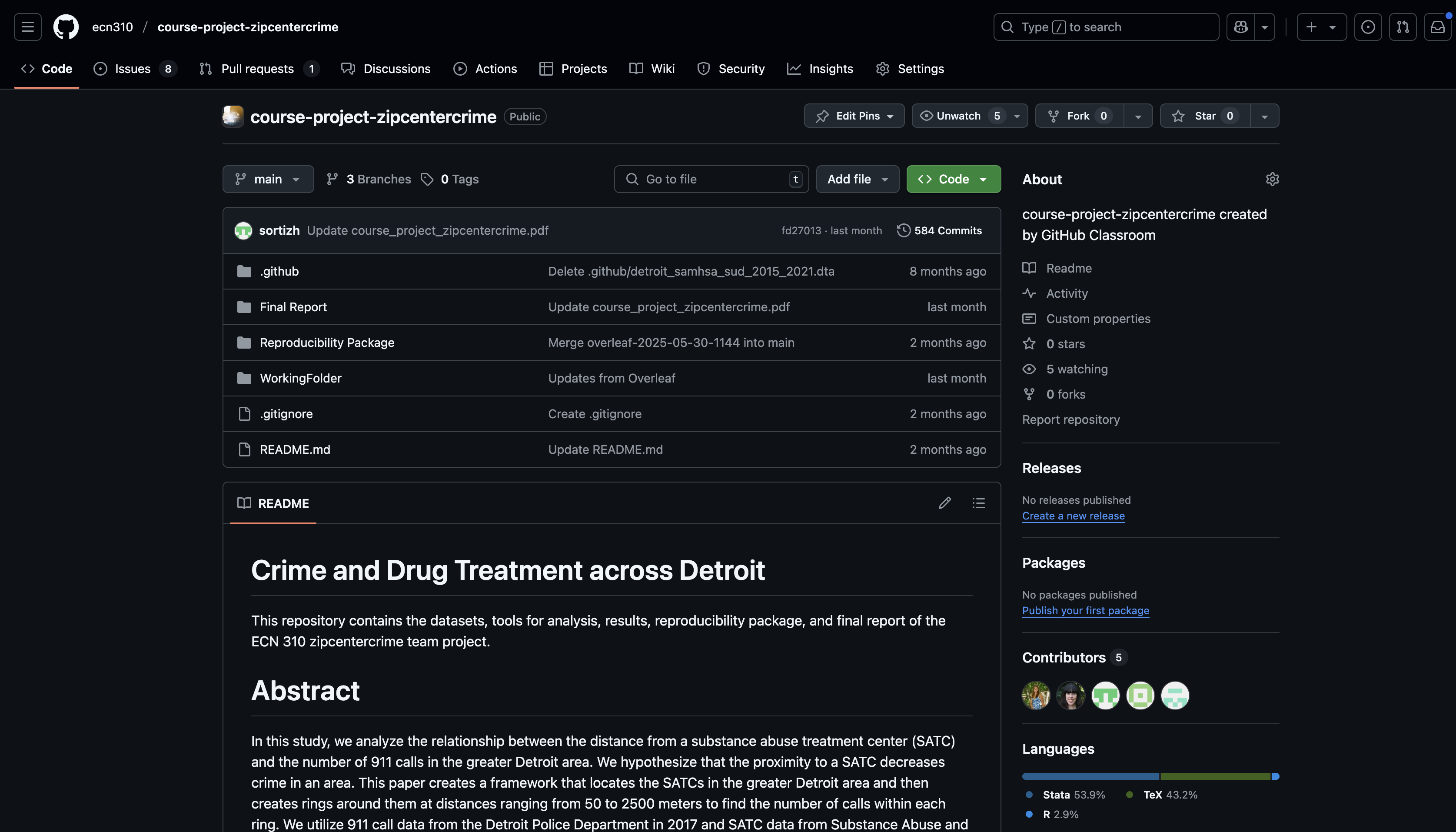This screenshot has width=1456, height=832.
Task: Open the Create new plus dropdown
Action: tap(1321, 27)
